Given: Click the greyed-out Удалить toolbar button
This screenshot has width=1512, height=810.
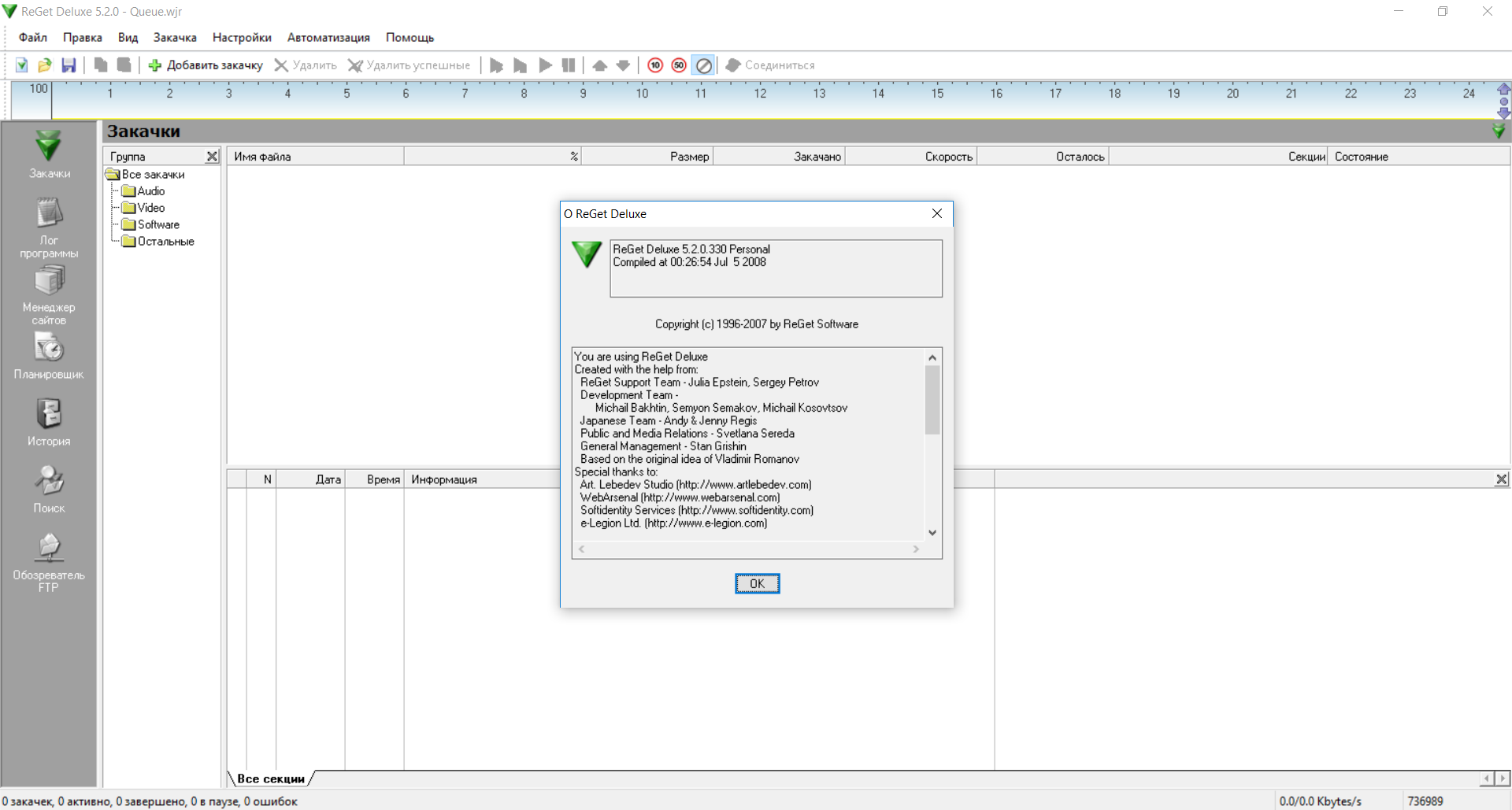Looking at the screenshot, I should pos(306,65).
